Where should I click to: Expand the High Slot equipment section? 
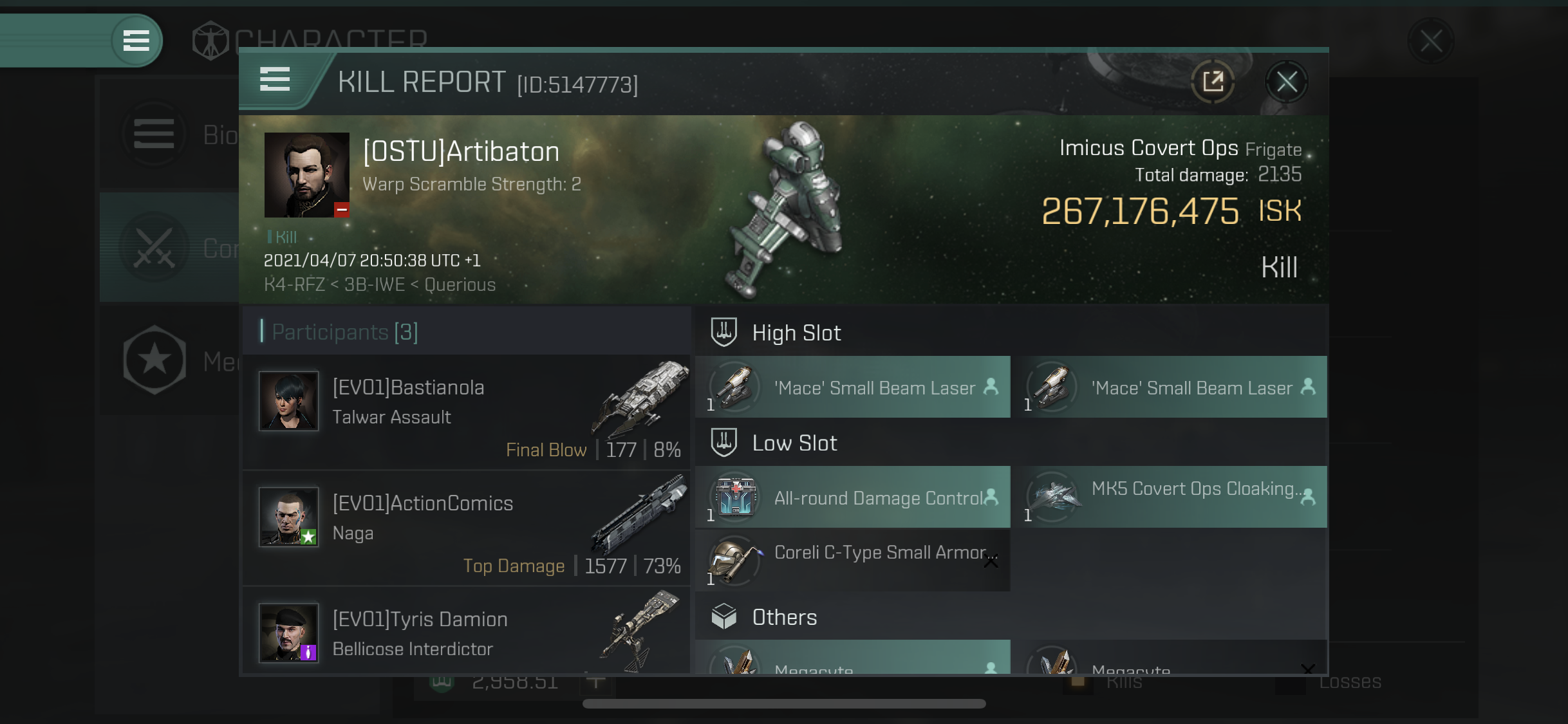(x=796, y=331)
